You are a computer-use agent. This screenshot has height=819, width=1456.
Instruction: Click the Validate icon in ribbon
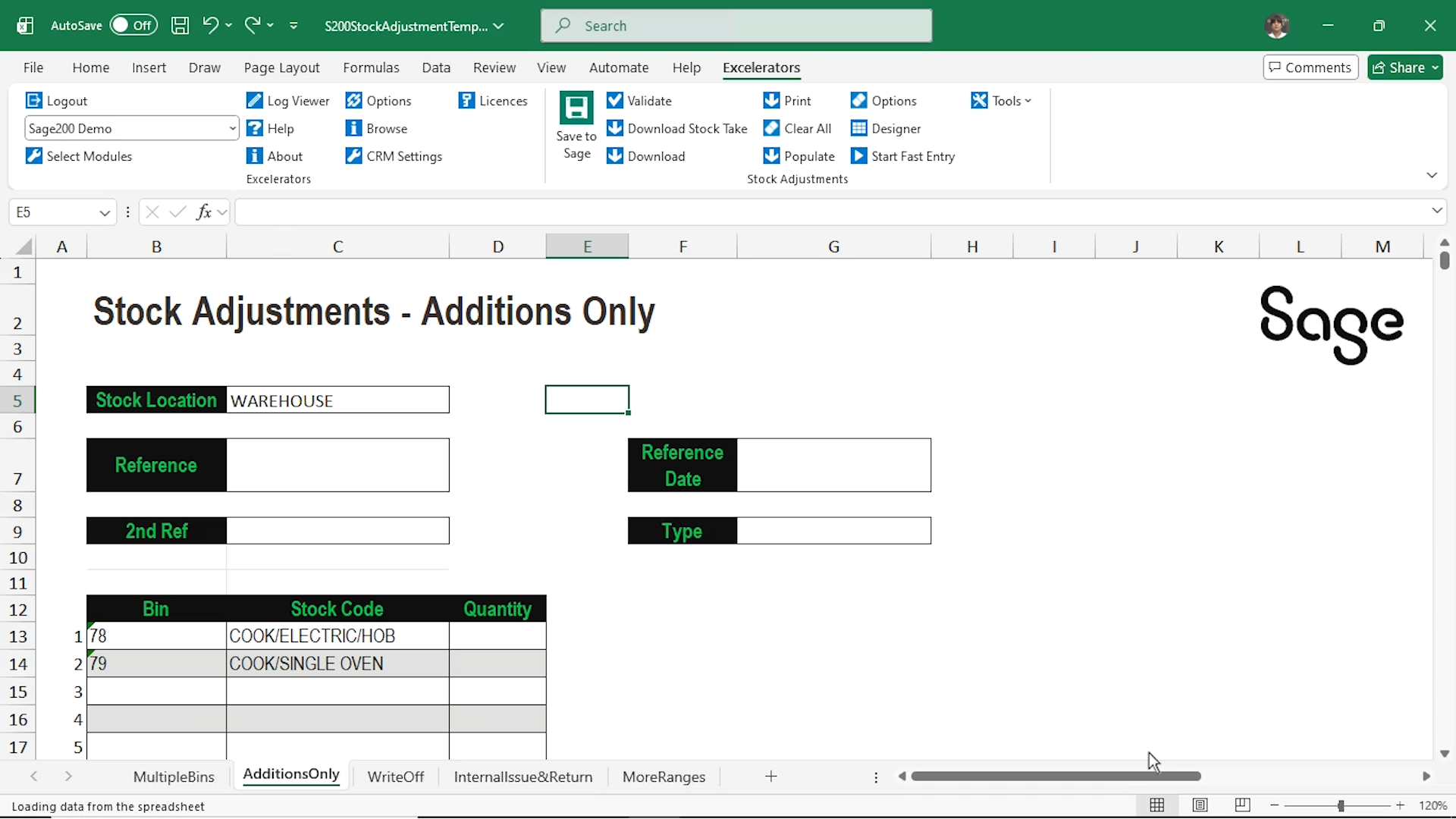(615, 101)
